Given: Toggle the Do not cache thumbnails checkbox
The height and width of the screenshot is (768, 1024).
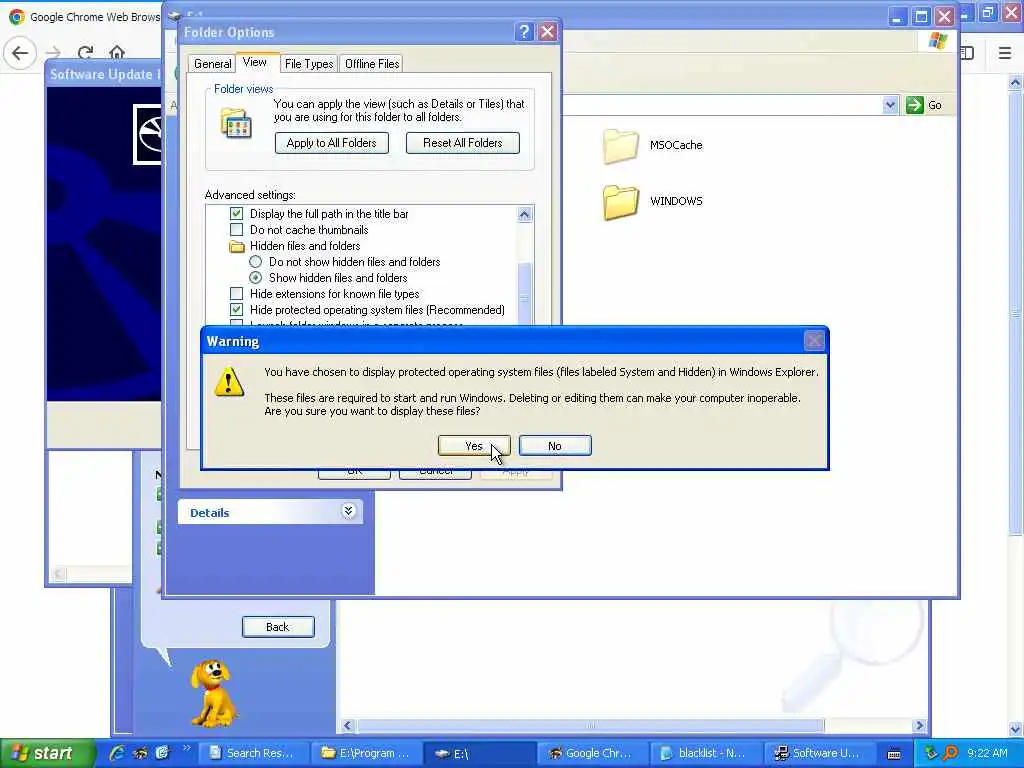Looking at the screenshot, I should [236, 230].
